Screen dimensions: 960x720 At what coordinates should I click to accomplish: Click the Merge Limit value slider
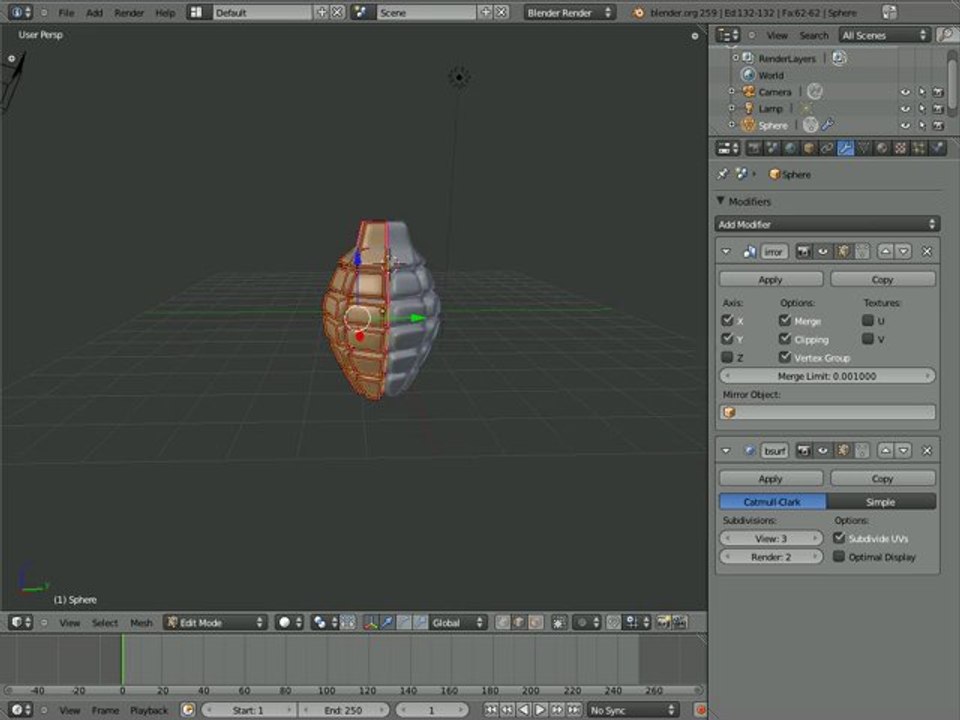(x=827, y=376)
